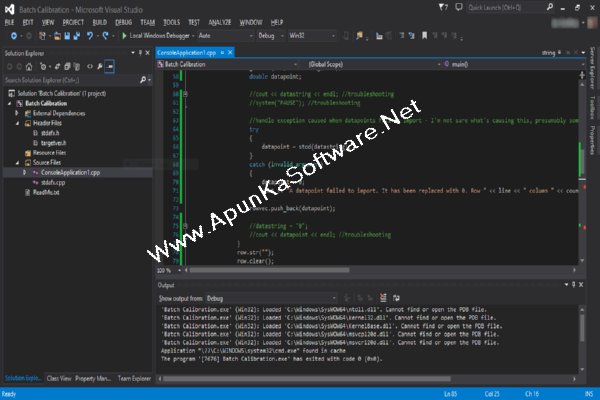
Task: Open the ANALYZE menu
Action: click(x=220, y=22)
